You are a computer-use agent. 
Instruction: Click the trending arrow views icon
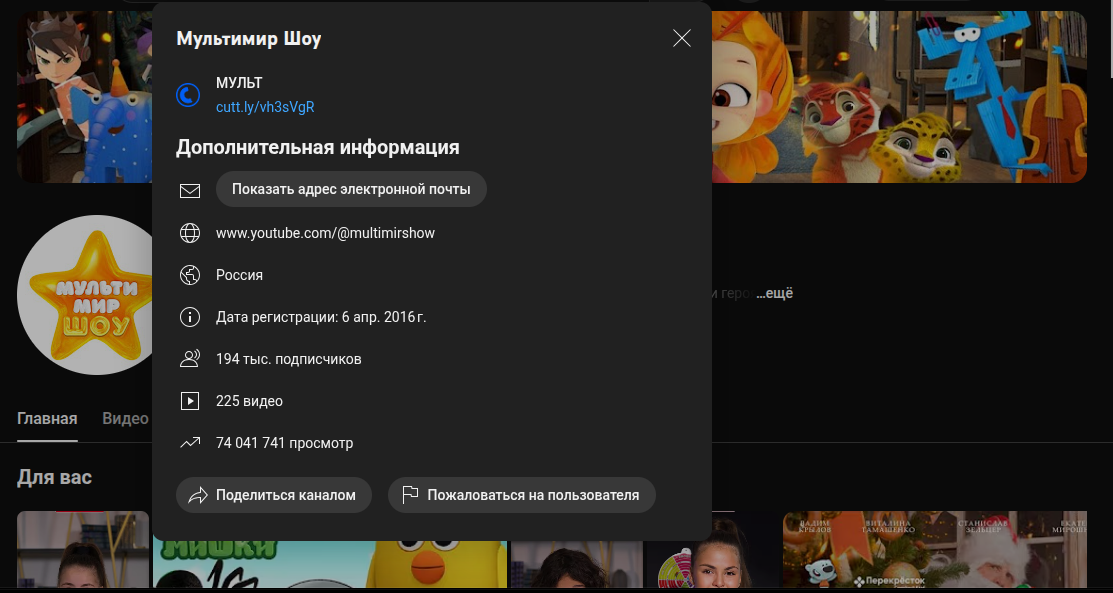coord(190,443)
